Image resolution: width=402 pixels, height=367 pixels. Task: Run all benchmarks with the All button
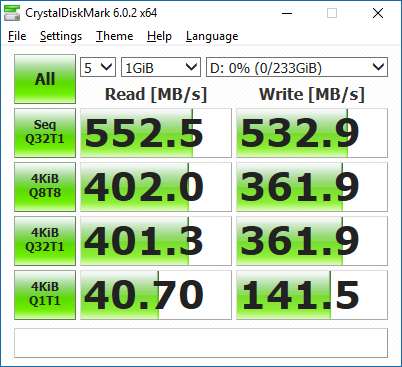coord(45,79)
